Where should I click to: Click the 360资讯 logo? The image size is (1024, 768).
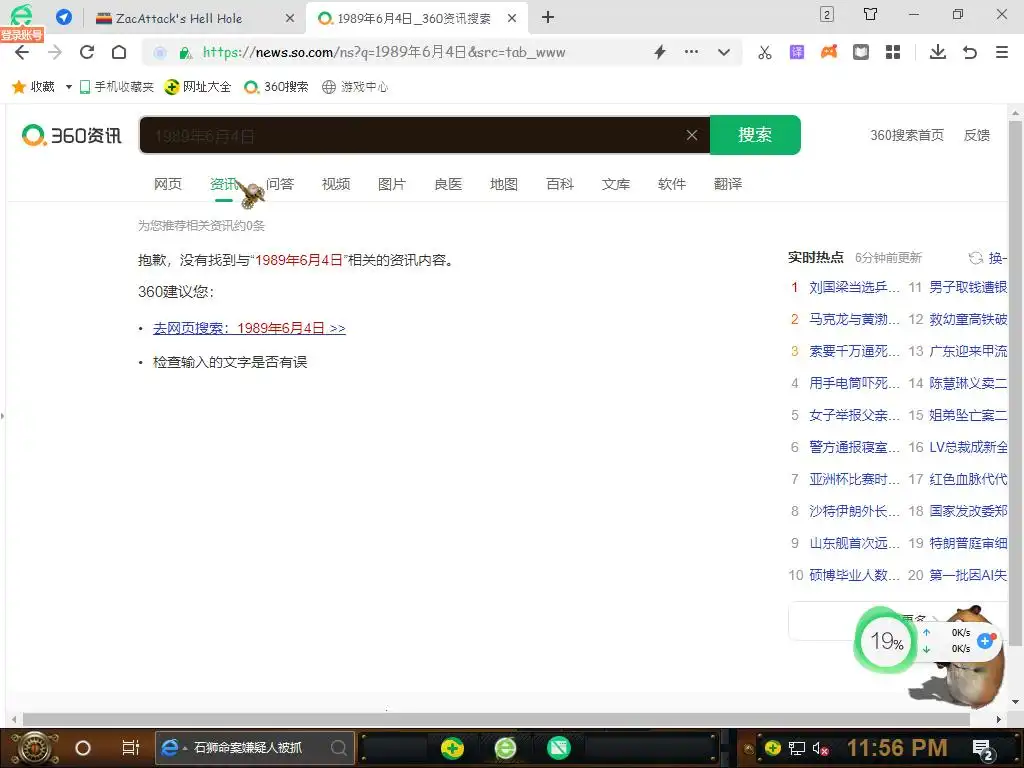pyautogui.click(x=71, y=135)
